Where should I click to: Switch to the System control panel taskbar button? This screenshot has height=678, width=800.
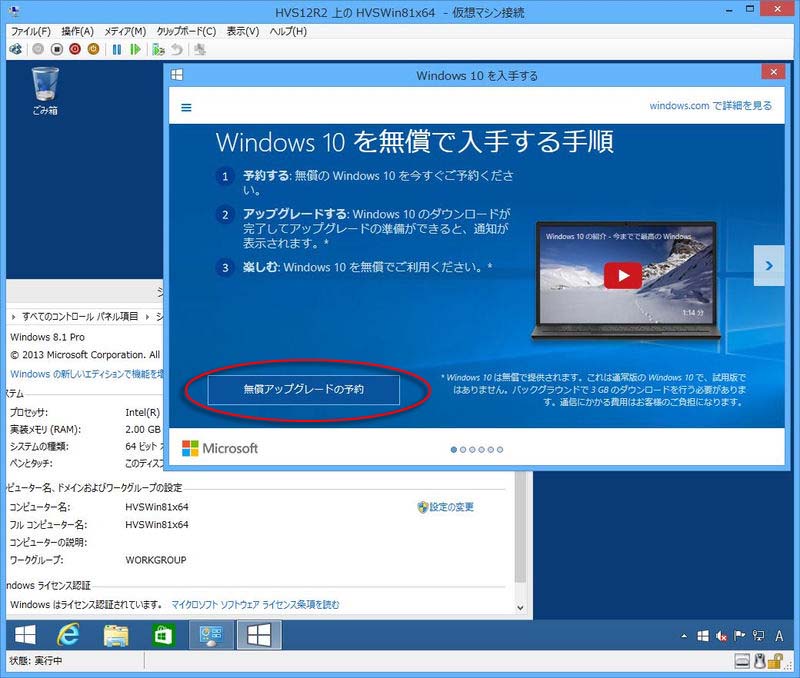pyautogui.click(x=211, y=635)
